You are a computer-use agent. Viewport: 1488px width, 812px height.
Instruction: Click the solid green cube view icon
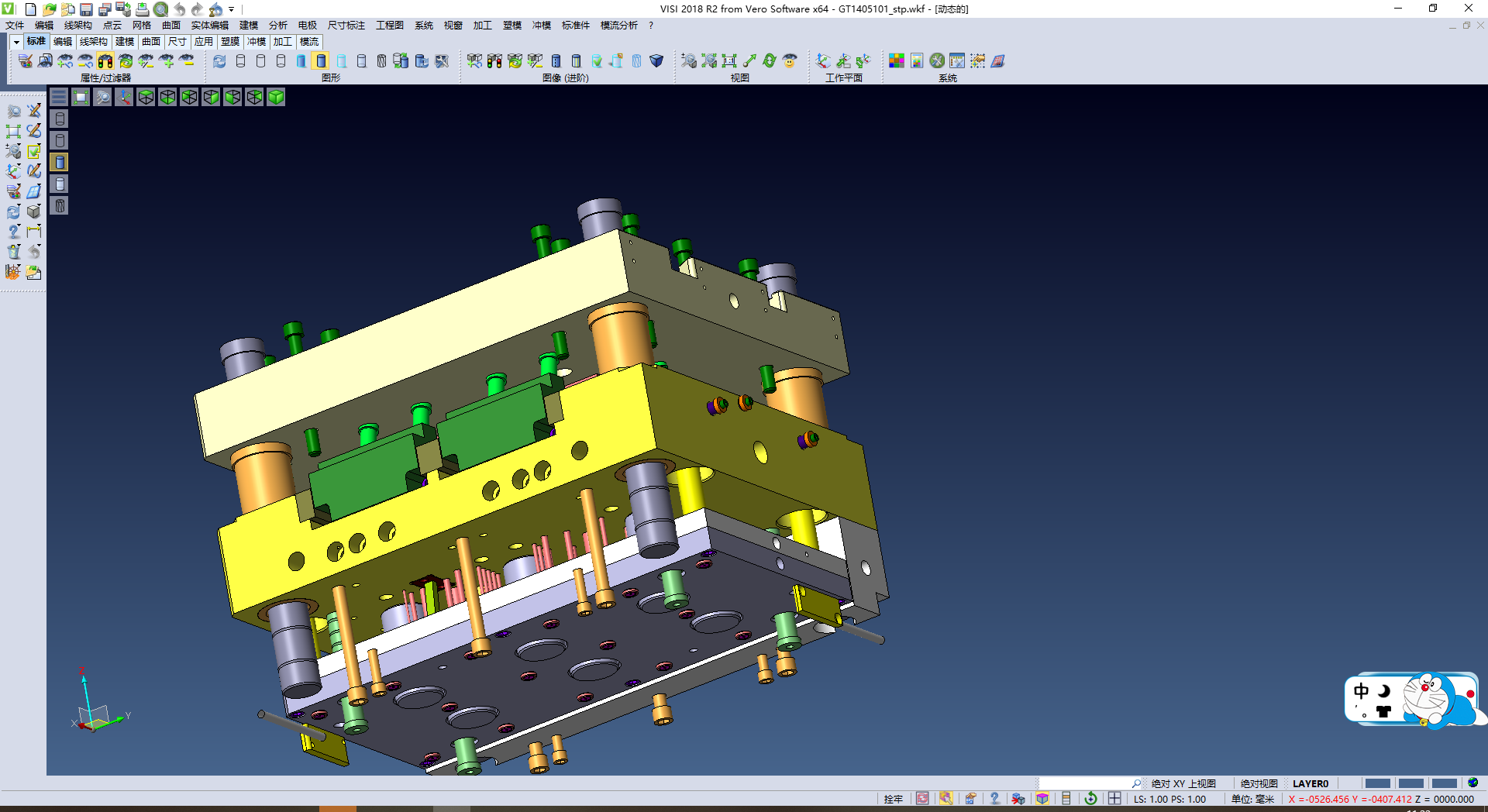click(x=276, y=97)
